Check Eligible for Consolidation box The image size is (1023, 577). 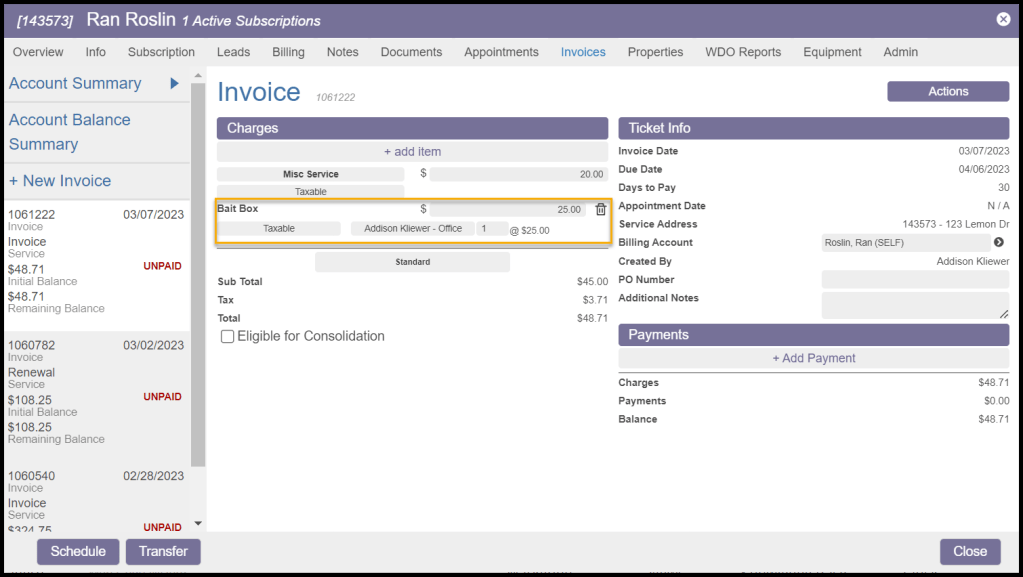(x=228, y=337)
